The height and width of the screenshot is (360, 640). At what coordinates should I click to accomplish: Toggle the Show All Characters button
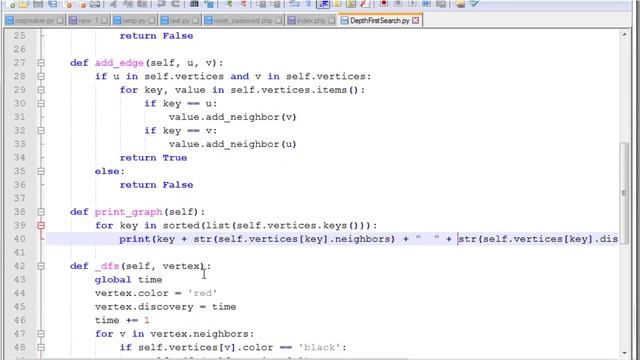(x=308, y=4)
